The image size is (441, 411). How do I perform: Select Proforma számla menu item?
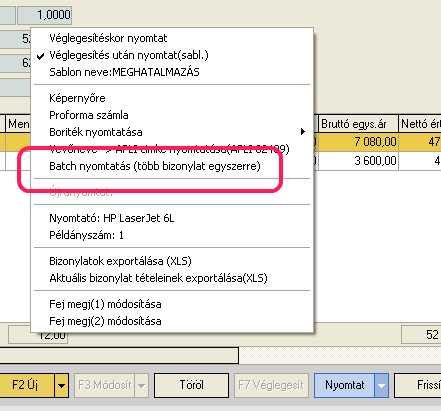[172, 115]
